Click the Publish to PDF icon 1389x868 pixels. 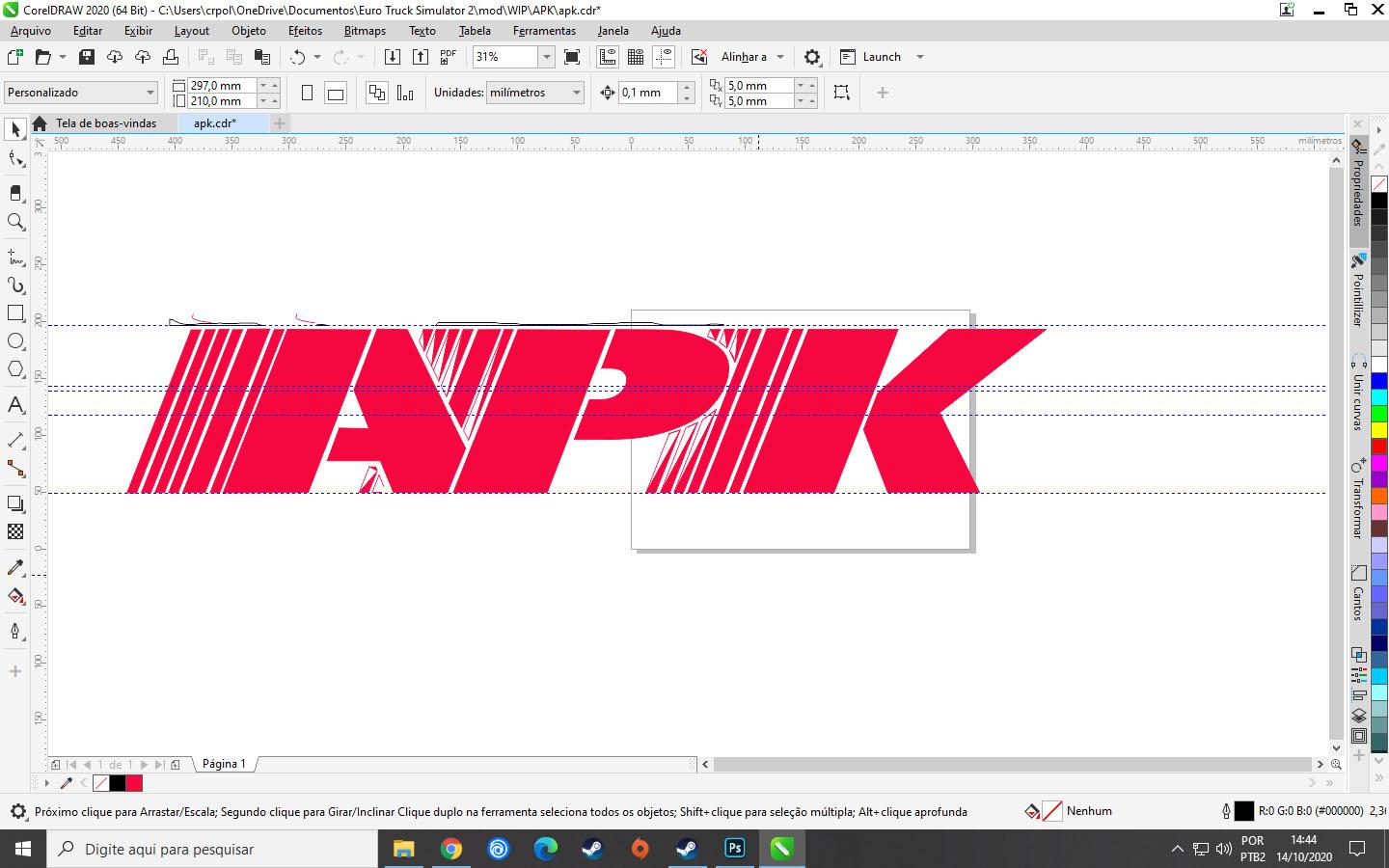(448, 57)
